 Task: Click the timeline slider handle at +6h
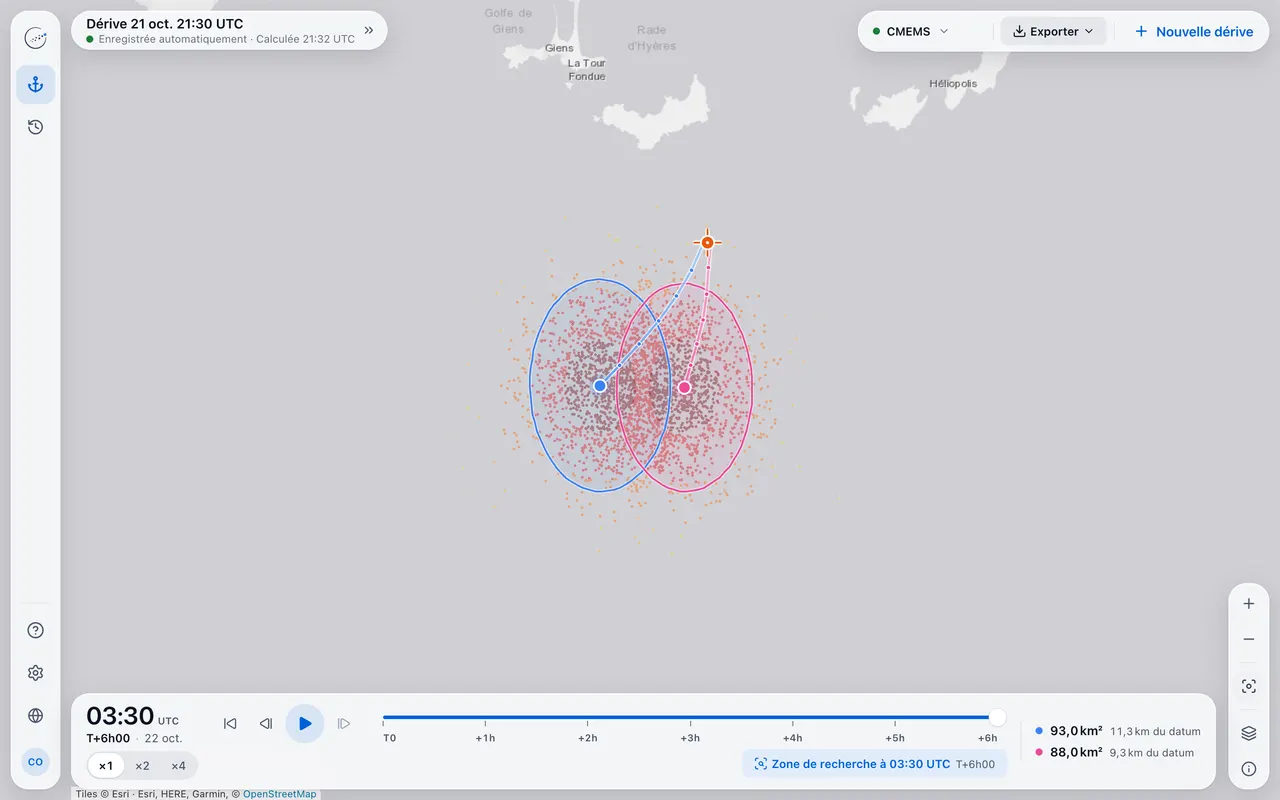(x=997, y=717)
